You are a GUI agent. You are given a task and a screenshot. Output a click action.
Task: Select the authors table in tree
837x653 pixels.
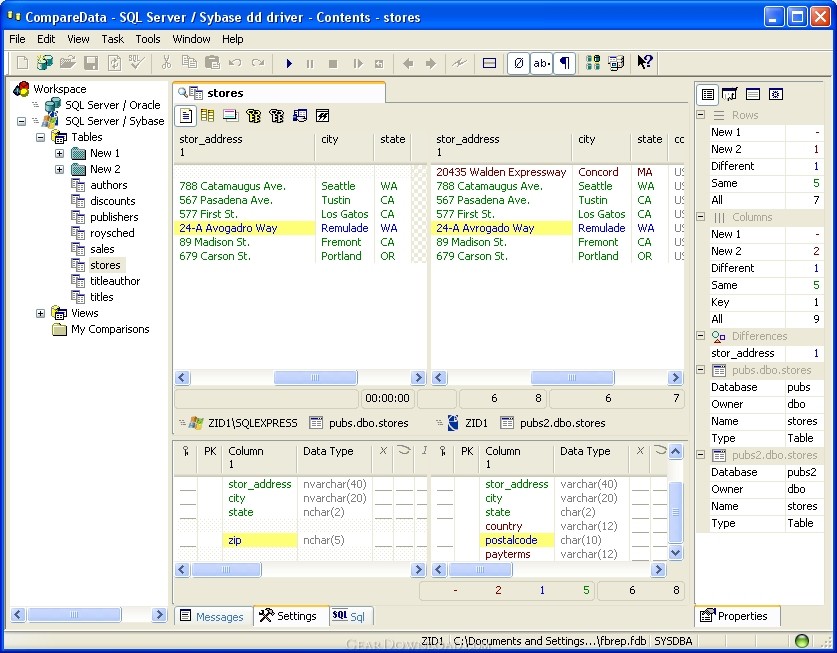[x=108, y=185]
